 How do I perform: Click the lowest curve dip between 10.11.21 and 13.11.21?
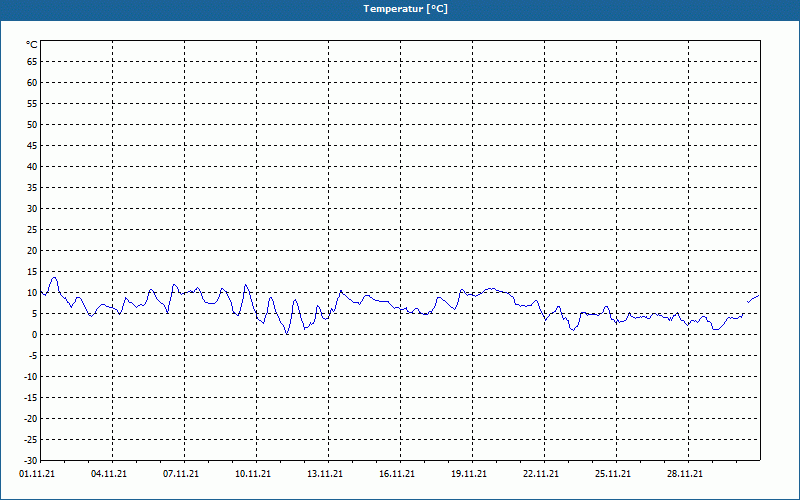[x=287, y=333]
